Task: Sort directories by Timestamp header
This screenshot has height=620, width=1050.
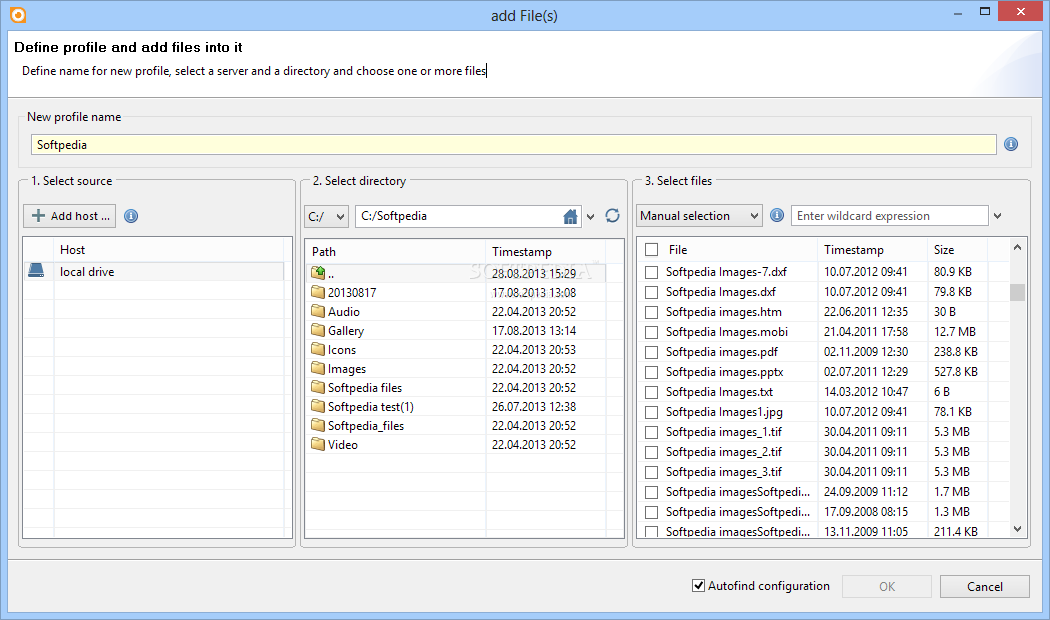Action: click(545, 252)
